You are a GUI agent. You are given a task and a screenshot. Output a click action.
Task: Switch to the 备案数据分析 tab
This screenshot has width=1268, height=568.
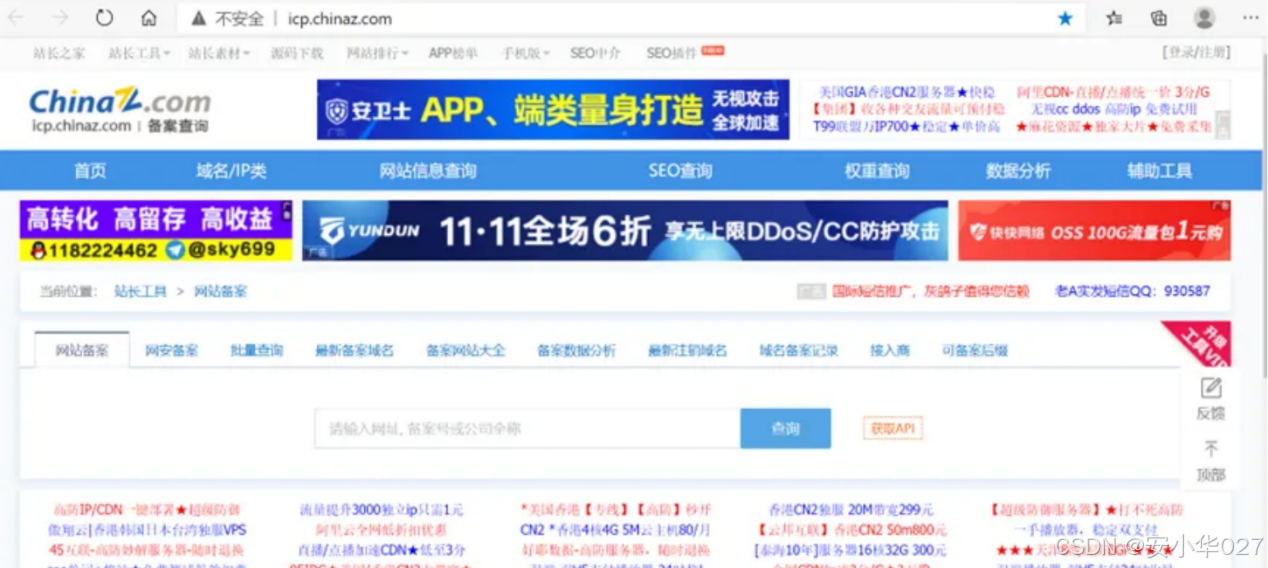click(x=576, y=350)
